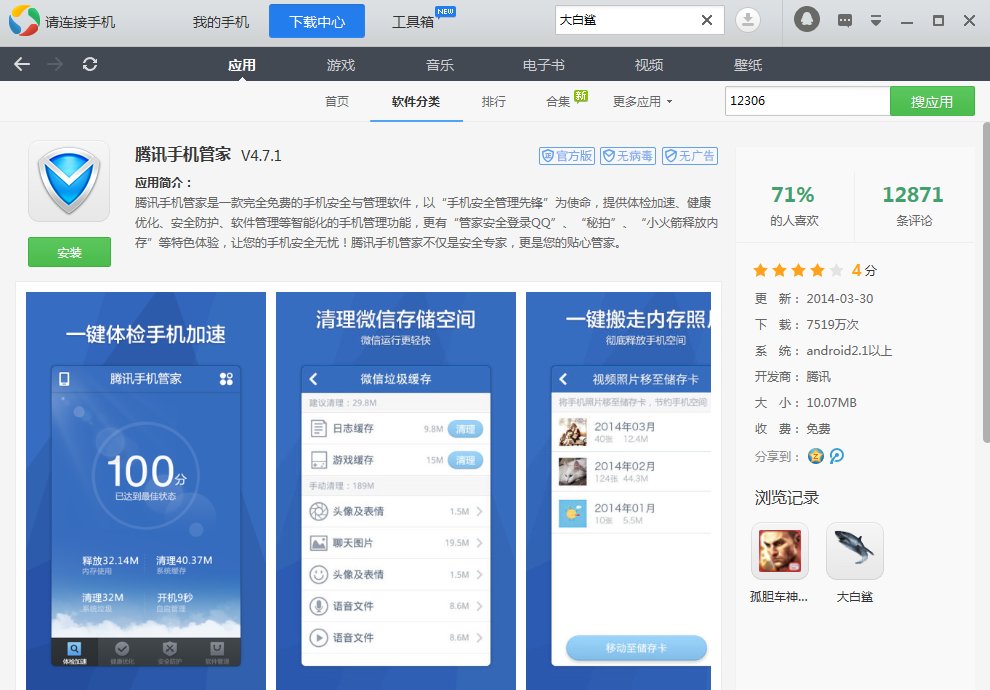Go back using the back arrow
The image size is (990, 690).
[20, 63]
